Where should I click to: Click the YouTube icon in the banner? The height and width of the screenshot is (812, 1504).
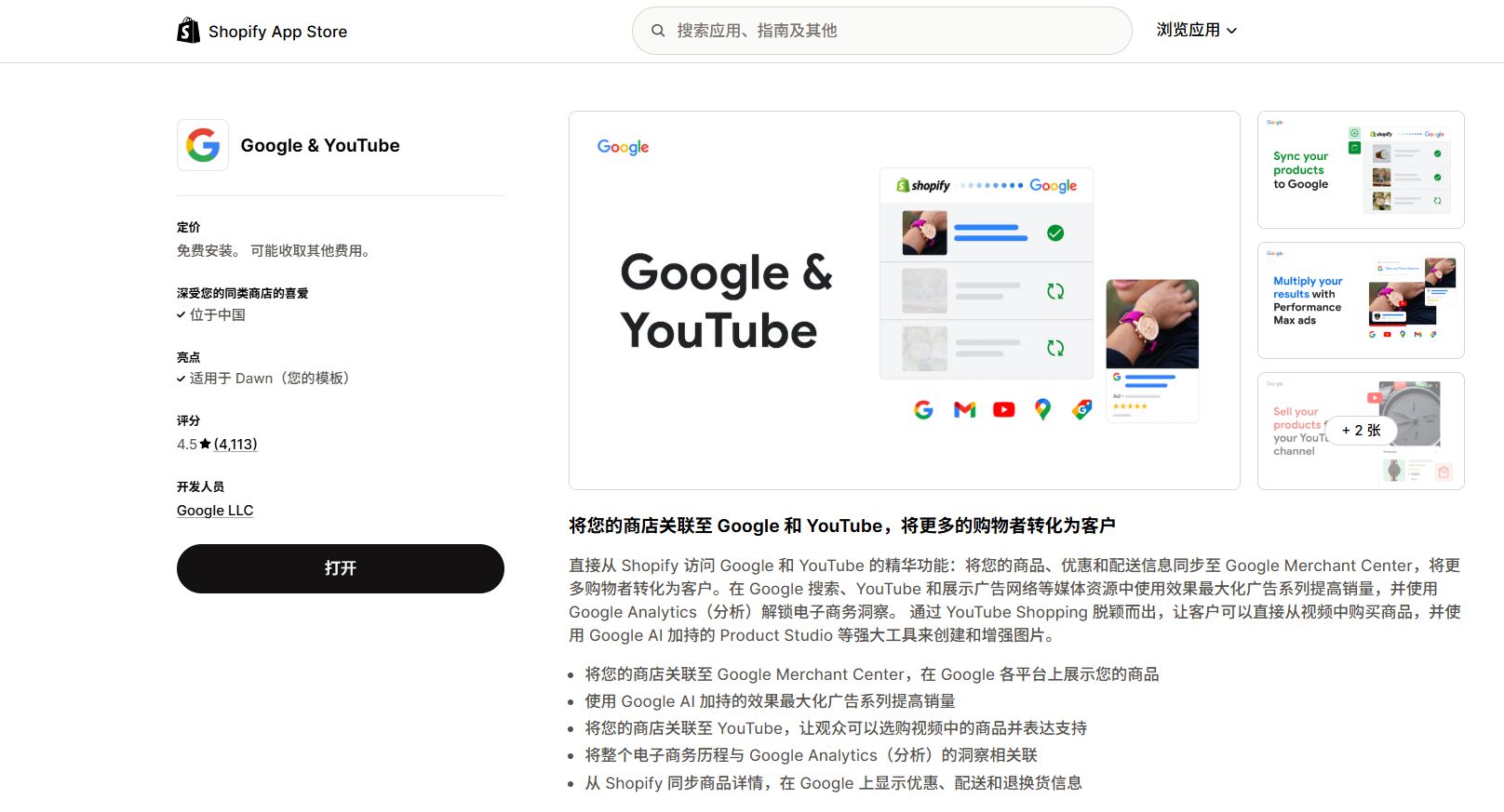coord(1003,409)
